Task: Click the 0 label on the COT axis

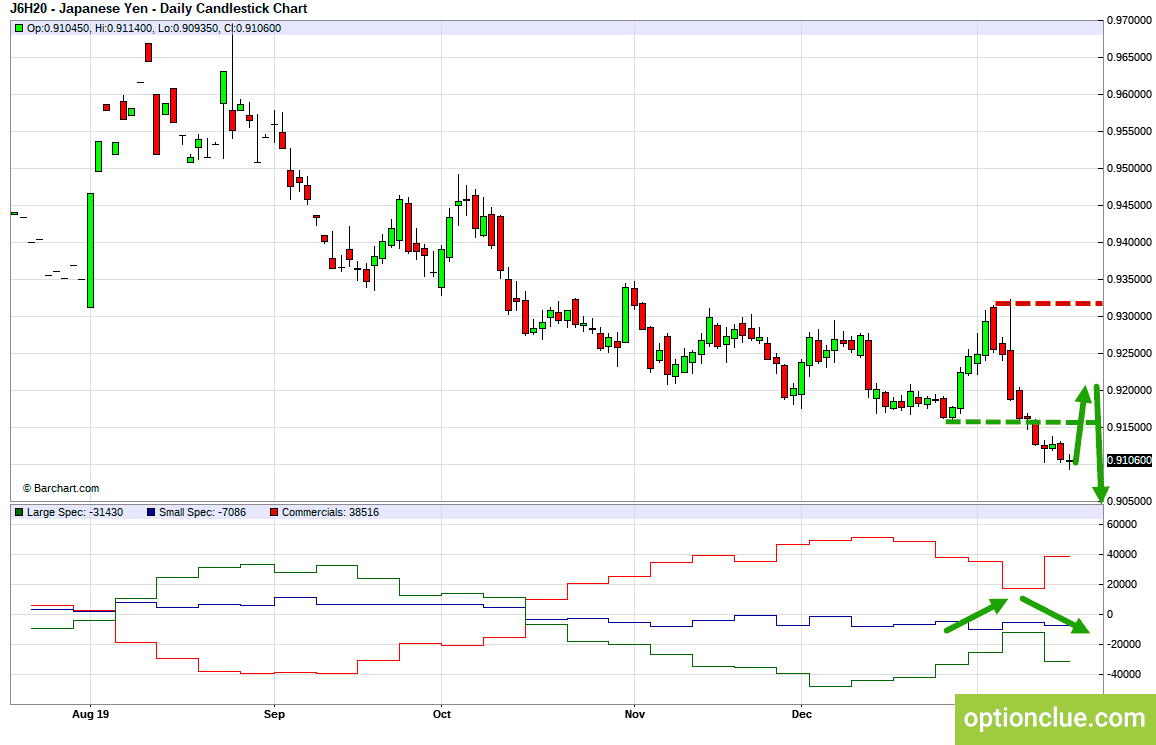Action: pos(1111,615)
